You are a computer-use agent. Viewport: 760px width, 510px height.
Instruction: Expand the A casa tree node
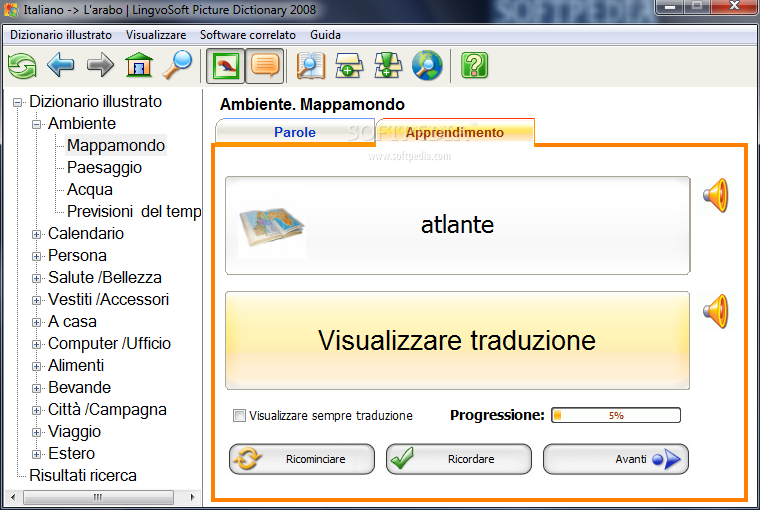point(37,322)
